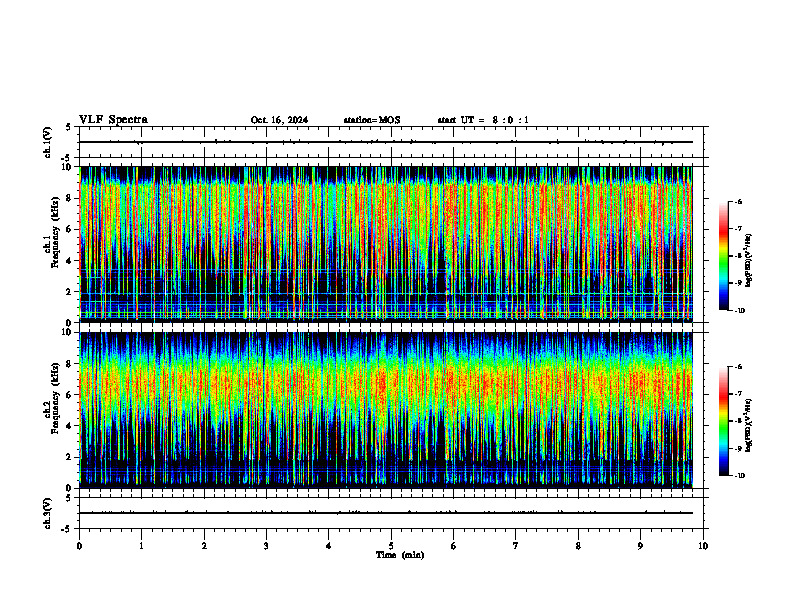
Task: Click the "Time (min)" axis label
Action: (x=400, y=555)
